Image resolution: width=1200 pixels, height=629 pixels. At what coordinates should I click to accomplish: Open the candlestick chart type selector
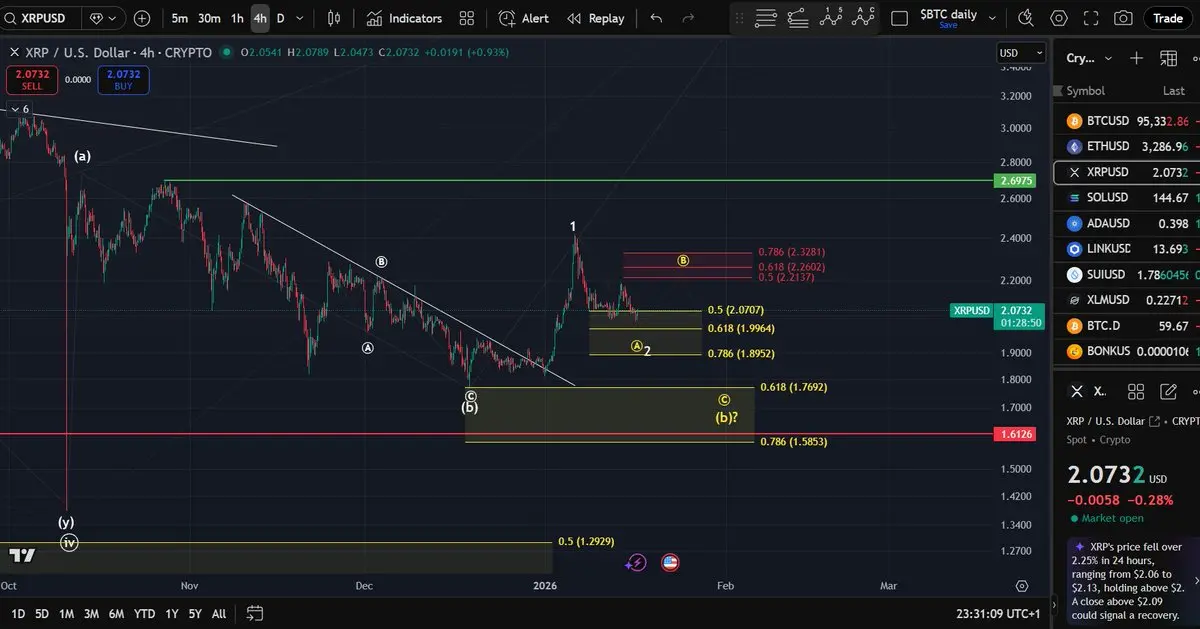coord(334,18)
